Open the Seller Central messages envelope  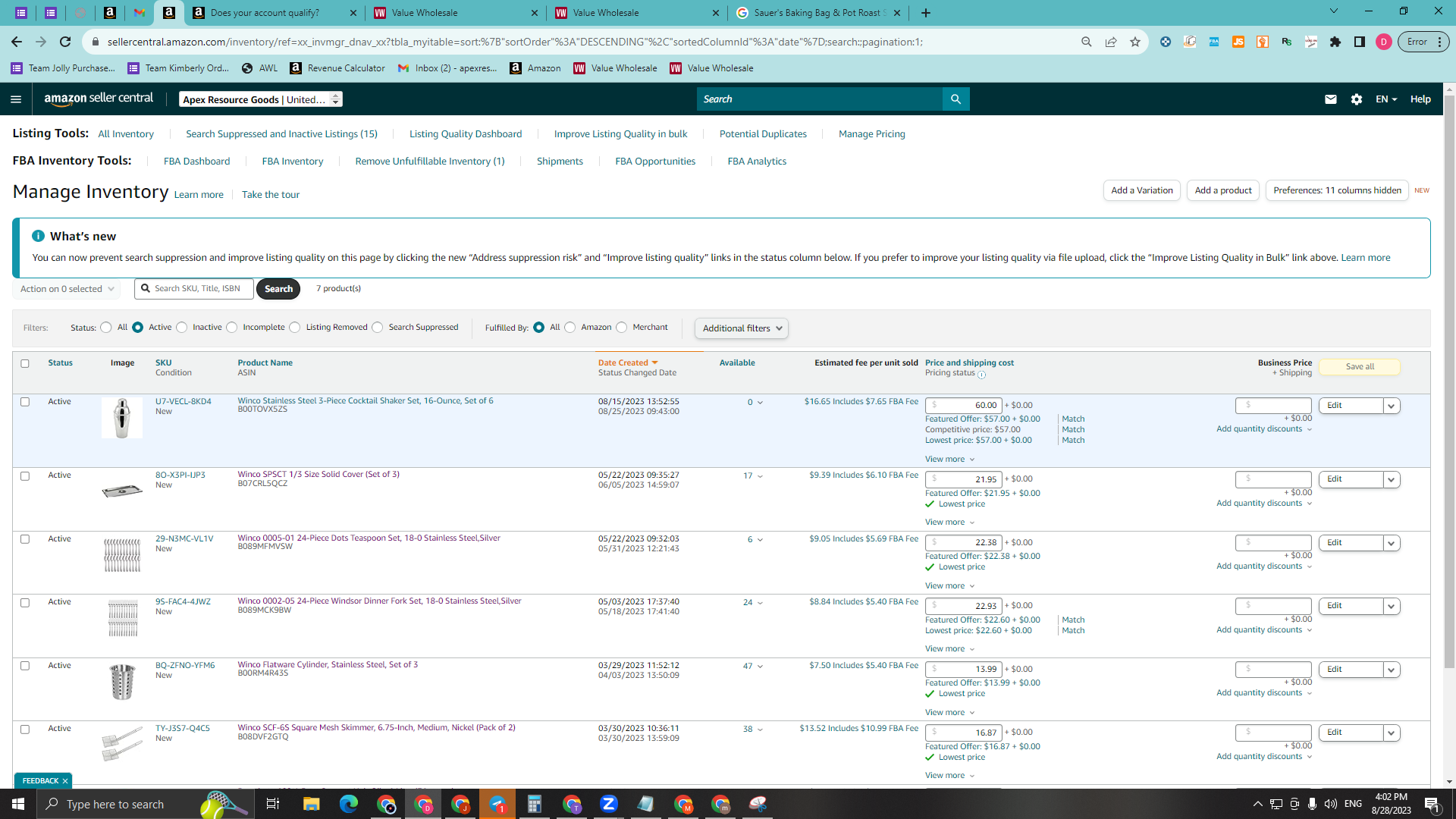coord(1330,99)
